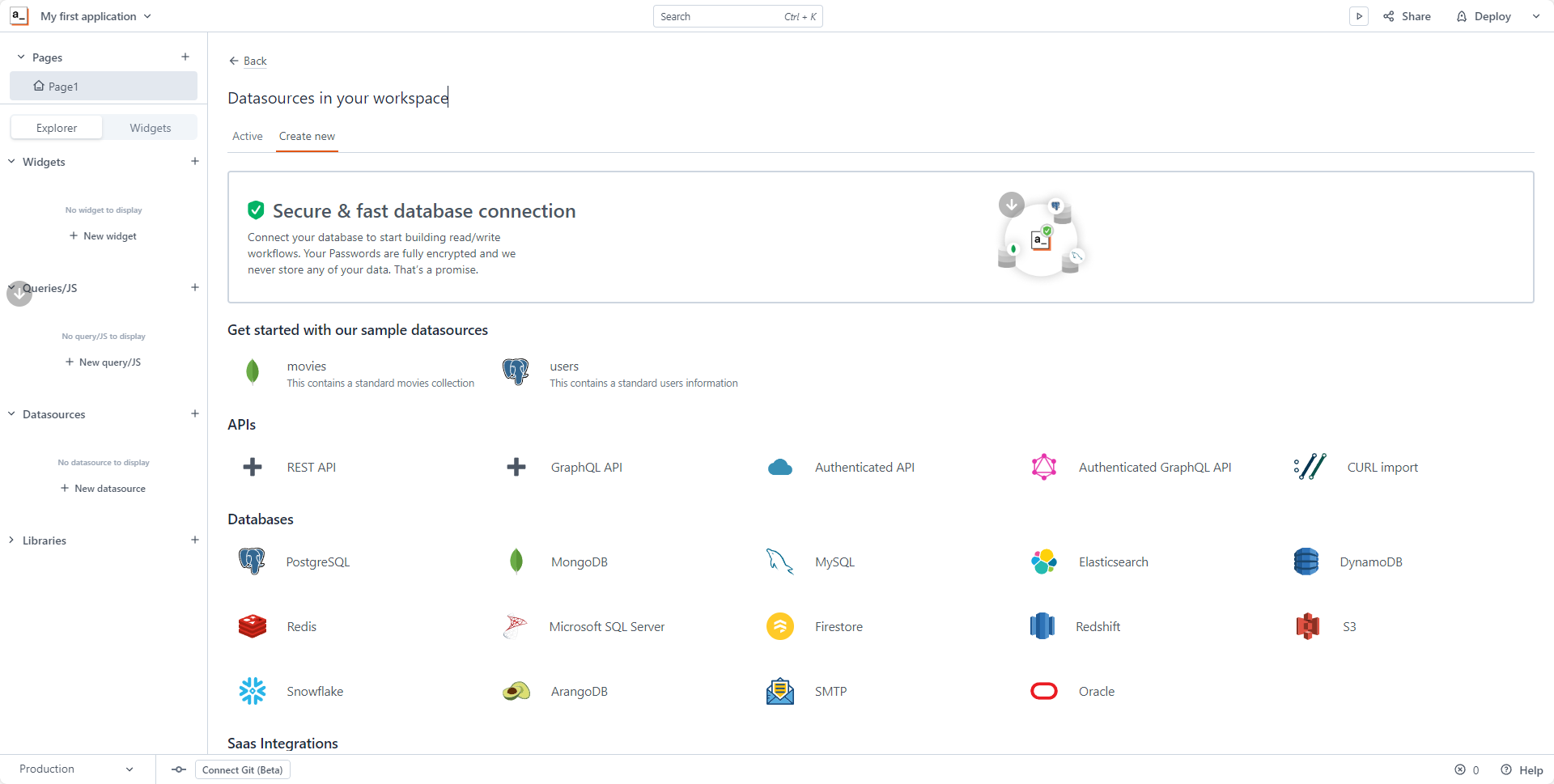Click the Authenticated GraphQL API icon
Viewport: 1554px width, 784px height.
point(1043,467)
